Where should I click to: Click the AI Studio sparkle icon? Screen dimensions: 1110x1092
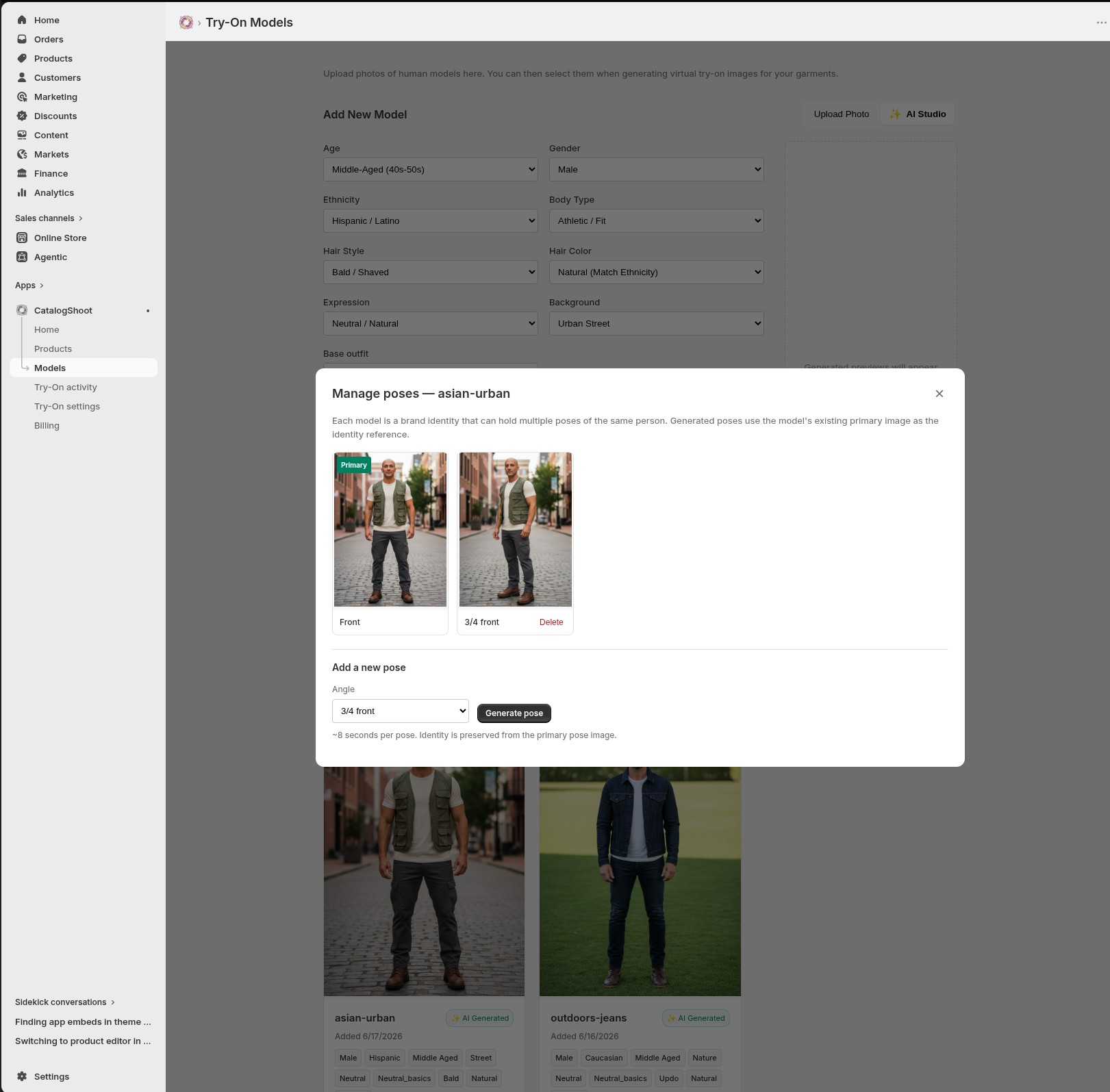895,114
